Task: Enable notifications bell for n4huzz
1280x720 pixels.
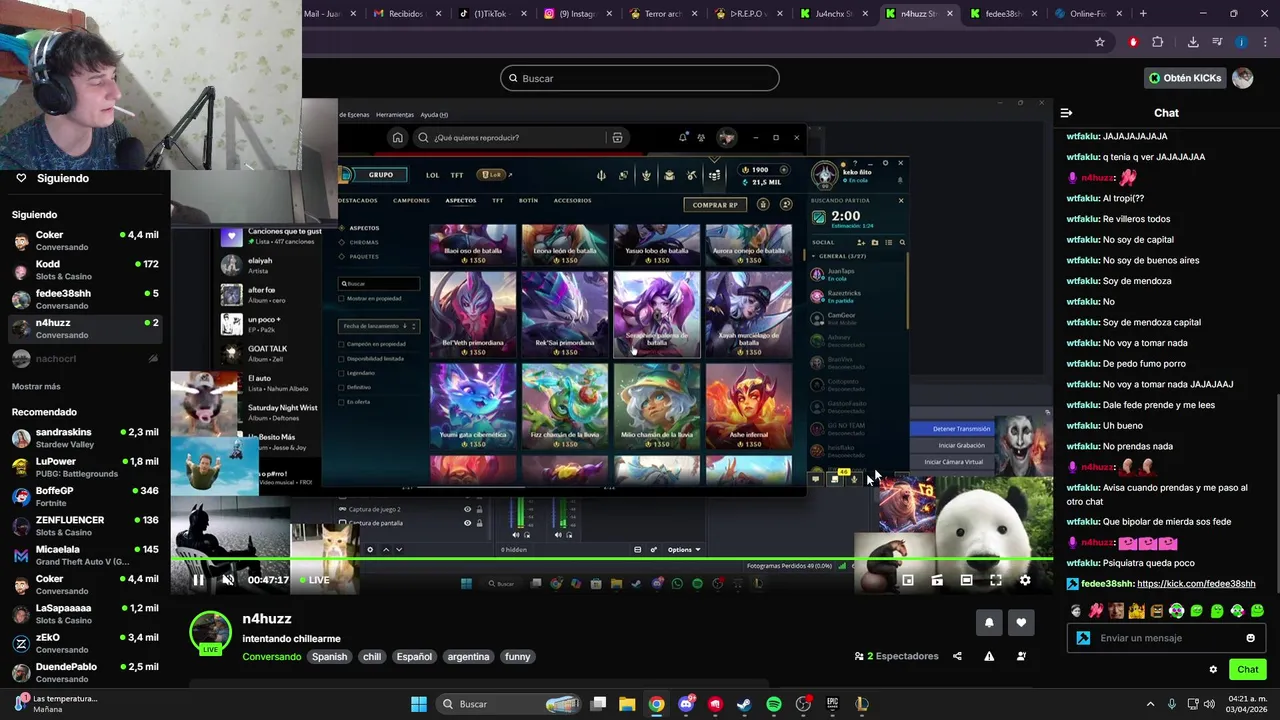Action: tap(989, 622)
